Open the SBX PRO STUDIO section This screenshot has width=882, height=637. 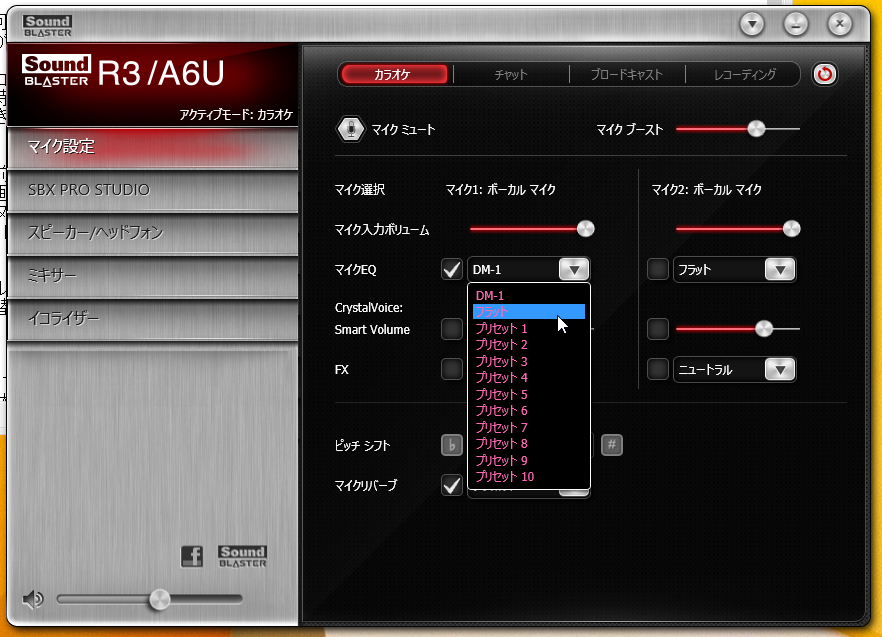coord(152,190)
